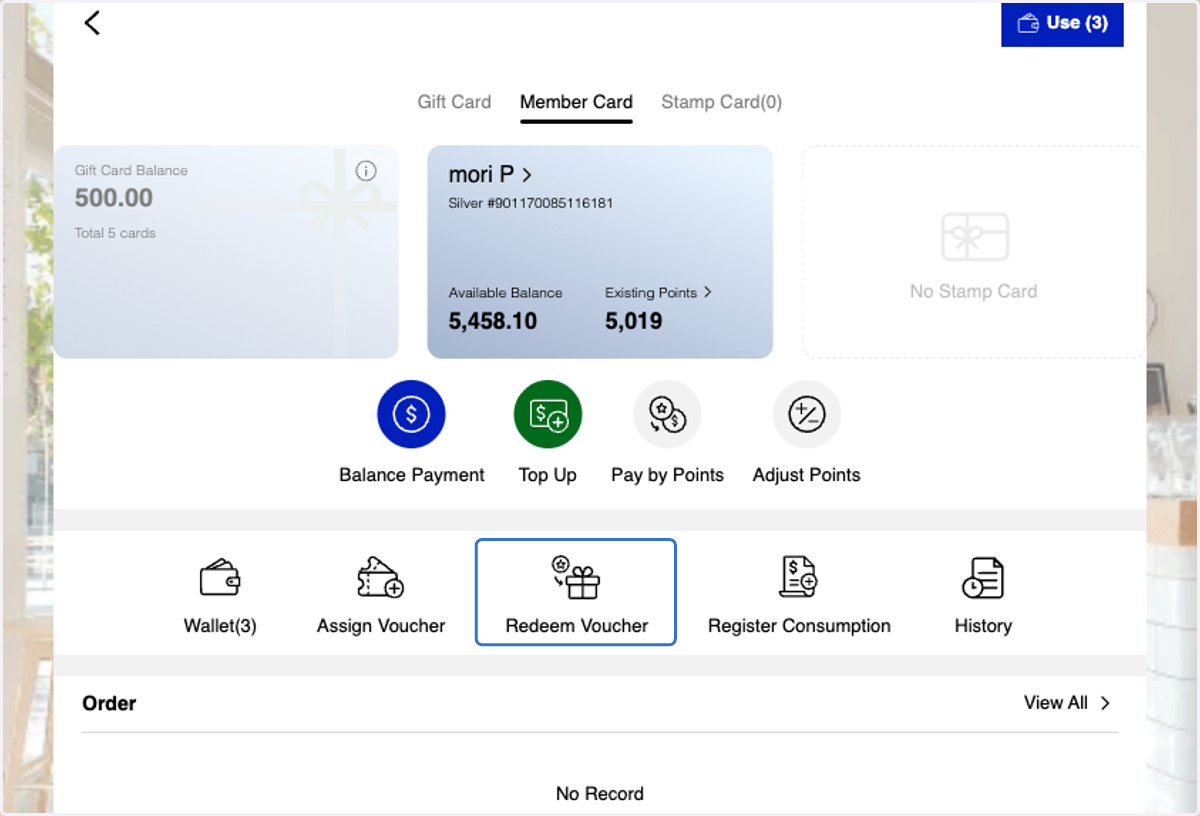
Task: Click the Use (3) button
Action: pos(1062,23)
